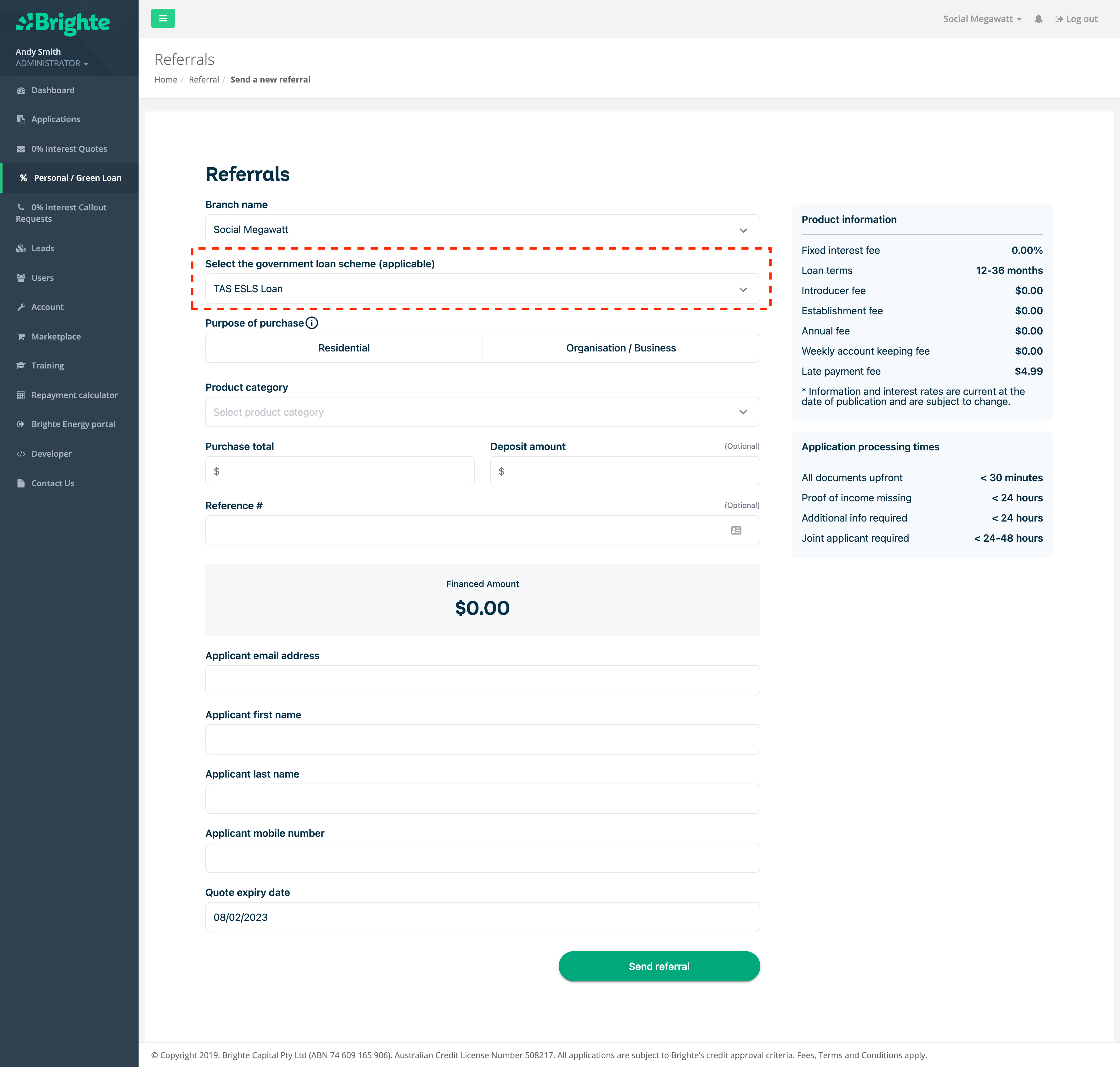Image resolution: width=1120 pixels, height=1067 pixels.
Task: Open the Product category dropdown
Action: point(482,412)
